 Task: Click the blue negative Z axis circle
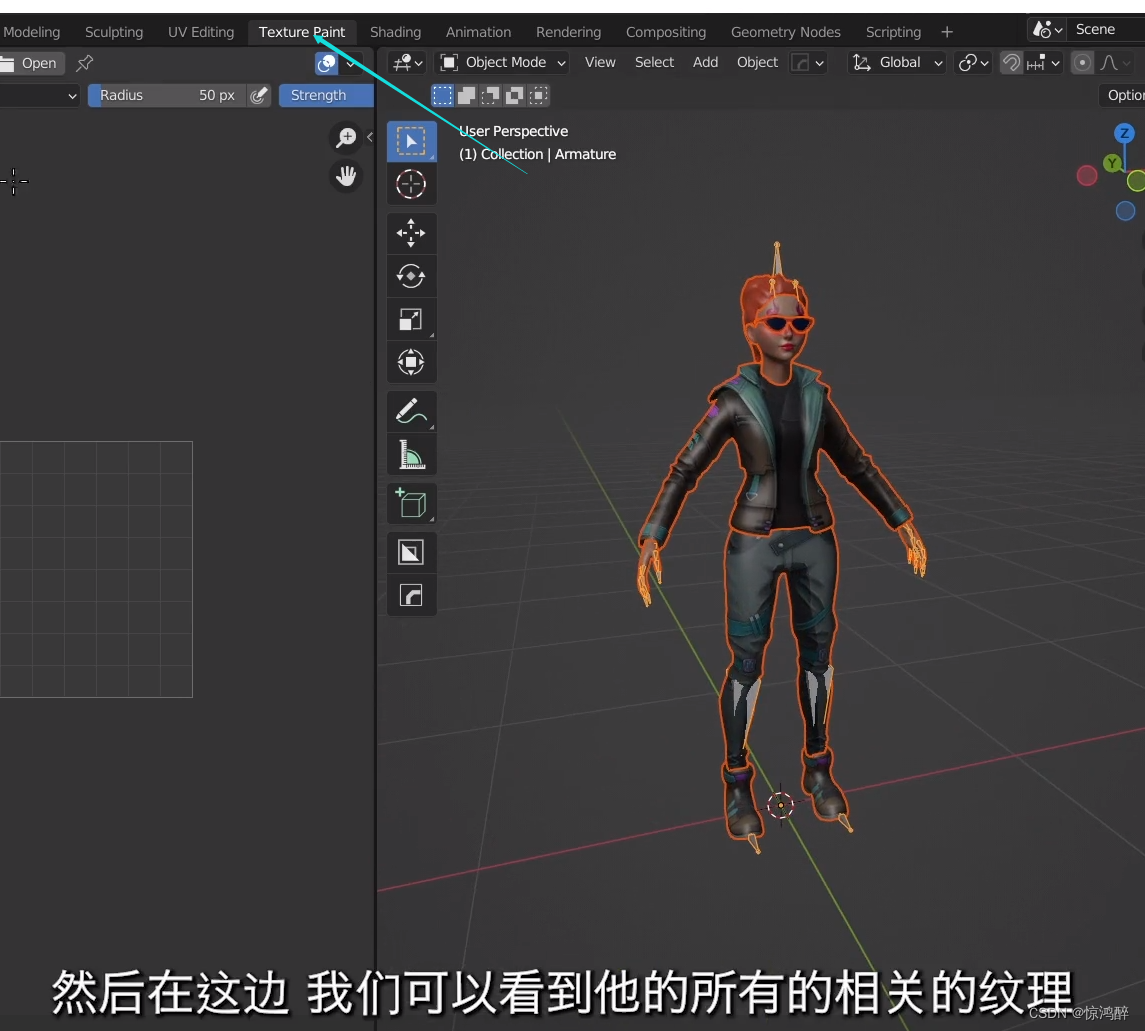(1125, 211)
